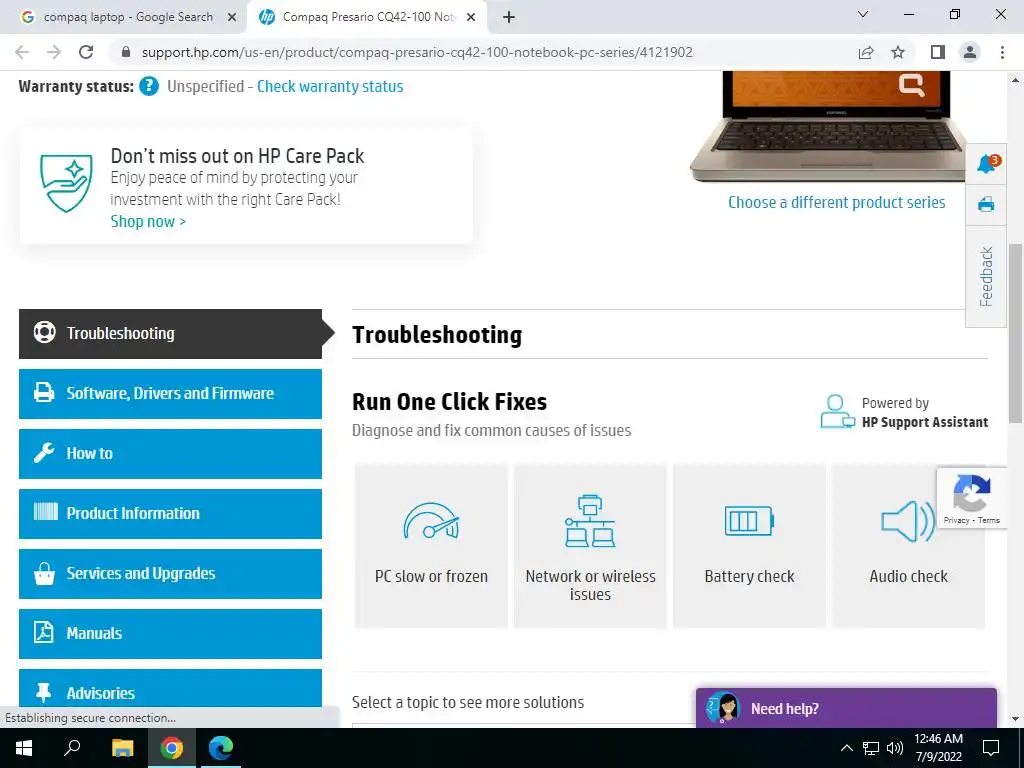Open the Chrome profile menu
This screenshot has height=768, width=1024.
point(970,52)
